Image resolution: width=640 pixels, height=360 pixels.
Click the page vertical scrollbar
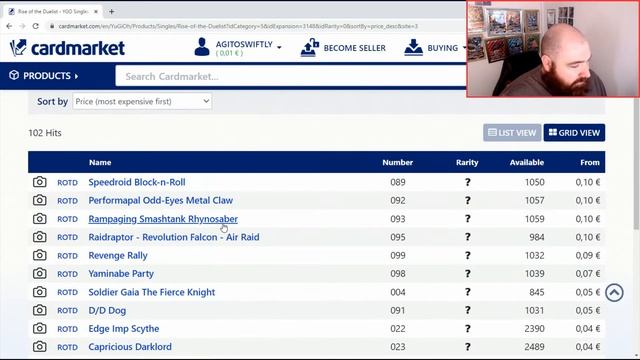(636, 163)
